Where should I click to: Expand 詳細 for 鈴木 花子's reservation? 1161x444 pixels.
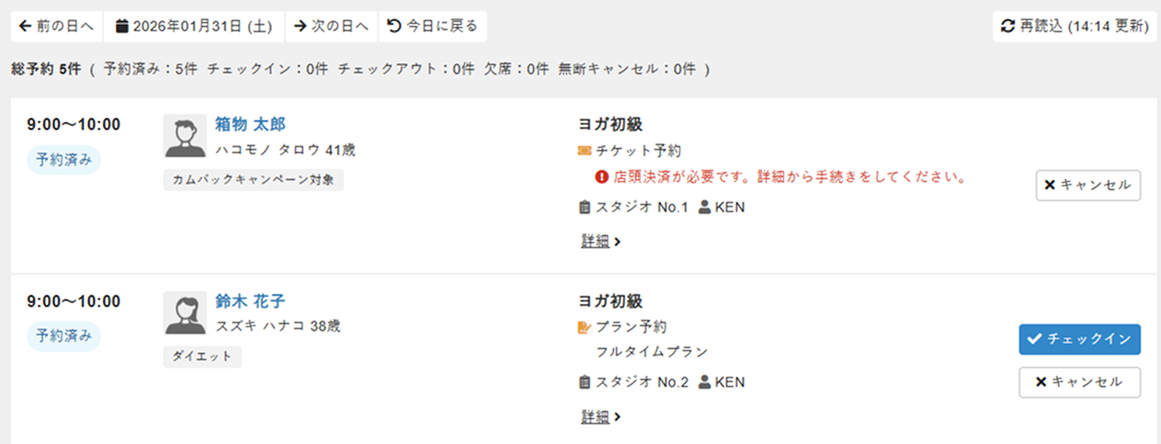[x=600, y=417]
